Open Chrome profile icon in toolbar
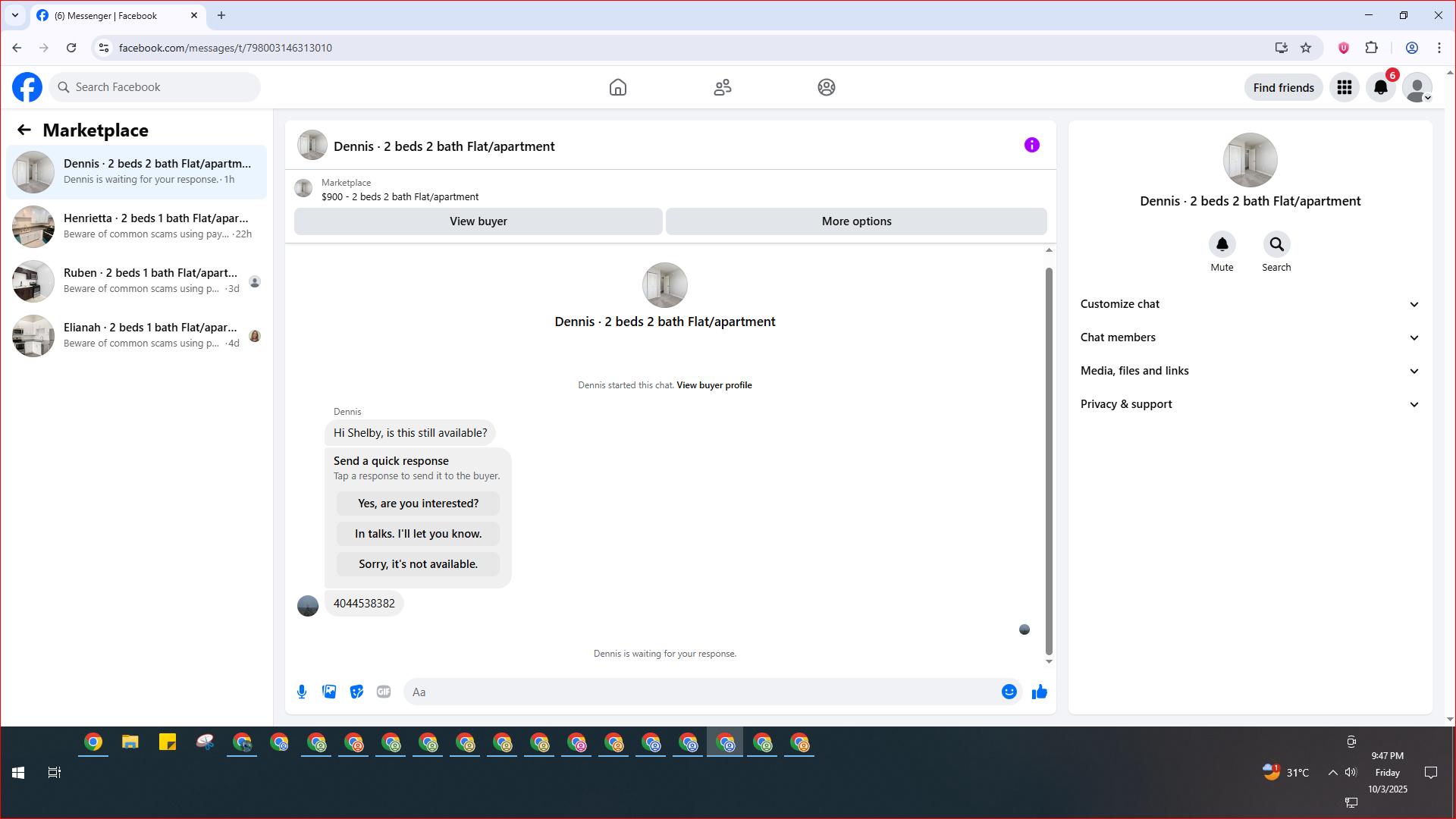1456x819 pixels. (1412, 48)
